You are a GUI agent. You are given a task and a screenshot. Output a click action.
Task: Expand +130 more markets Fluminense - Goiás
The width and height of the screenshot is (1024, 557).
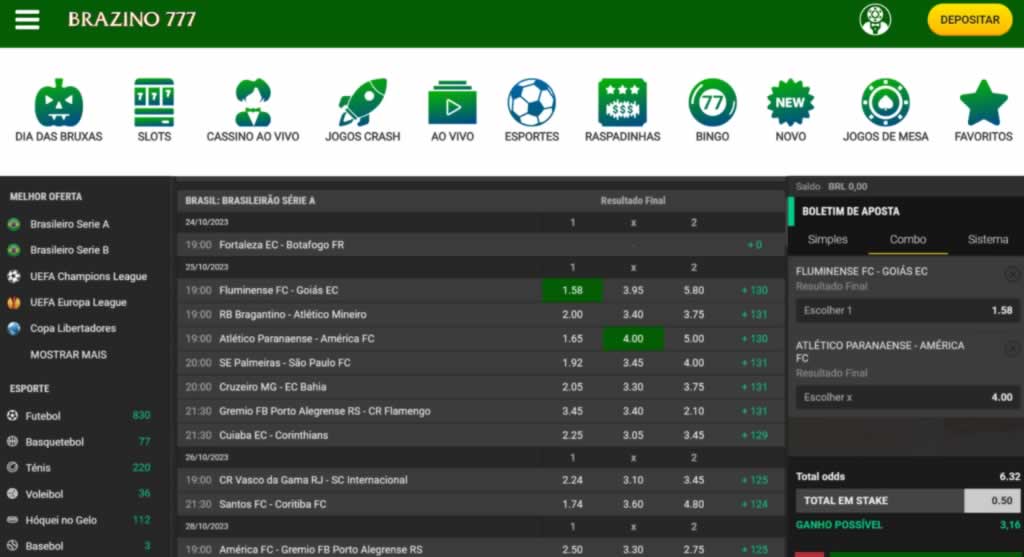[x=754, y=290]
